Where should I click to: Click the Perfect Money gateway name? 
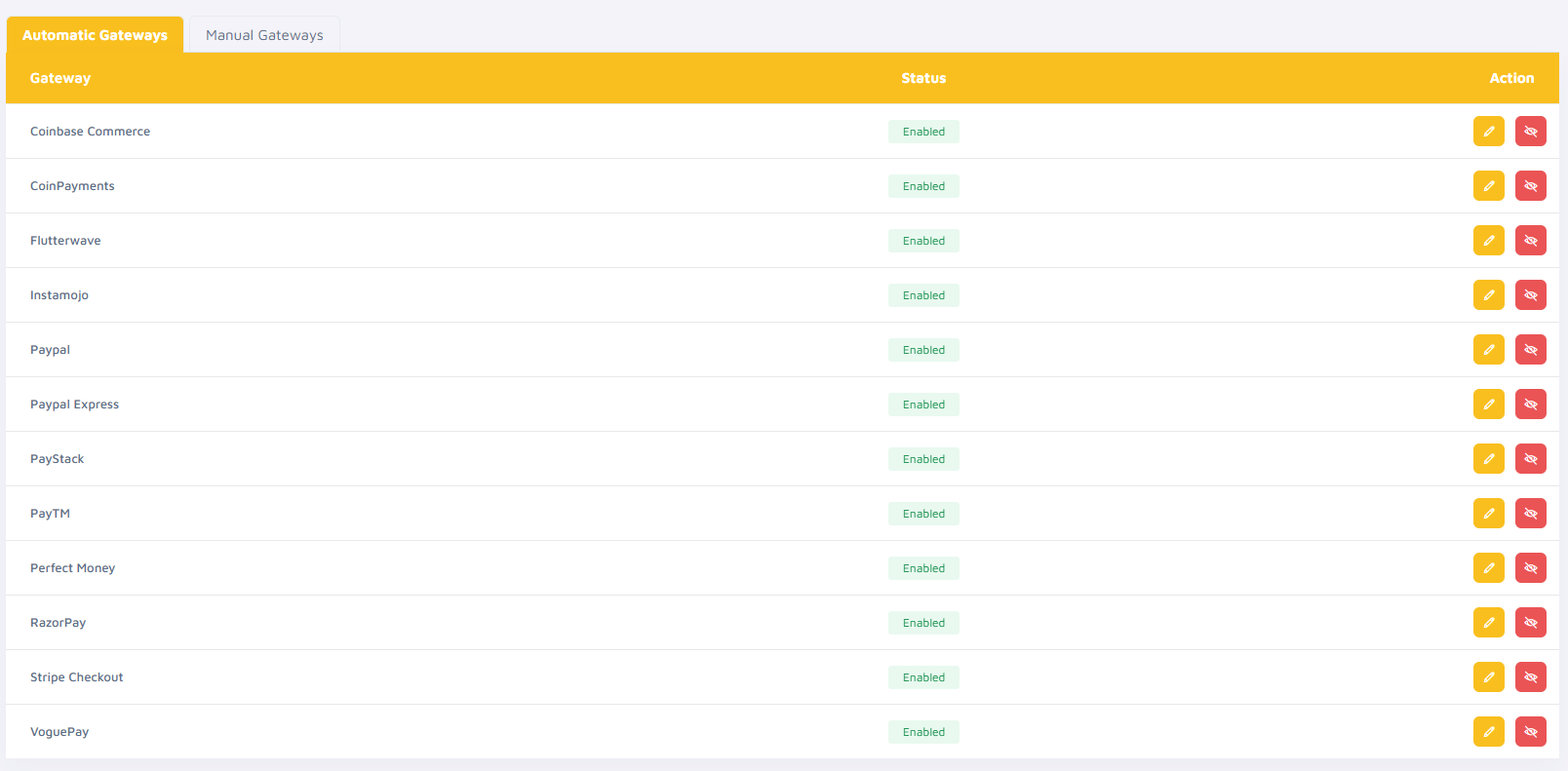[72, 568]
